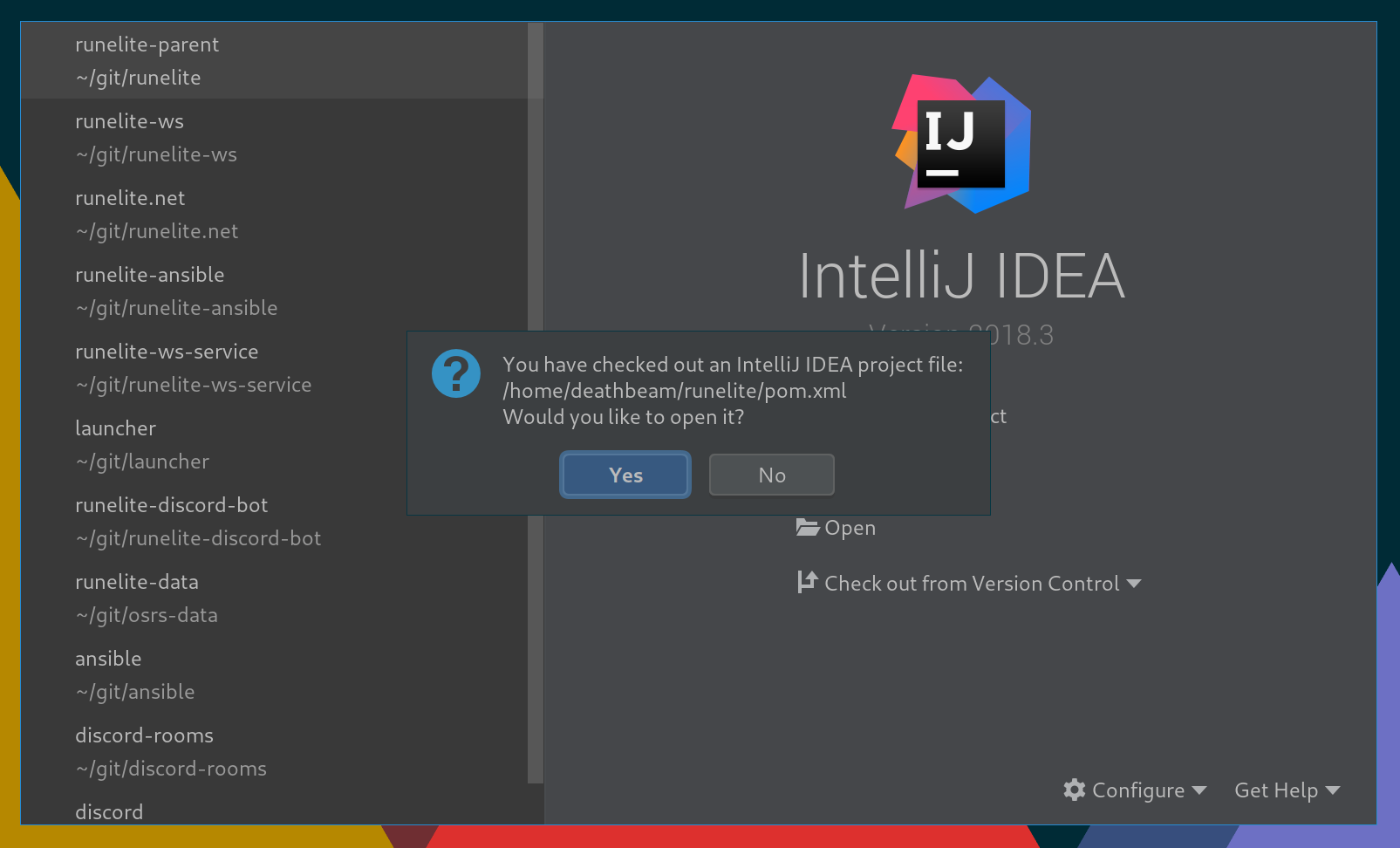This screenshot has height=848, width=1400.
Task: Click the question mark dialog icon
Action: coord(456,373)
